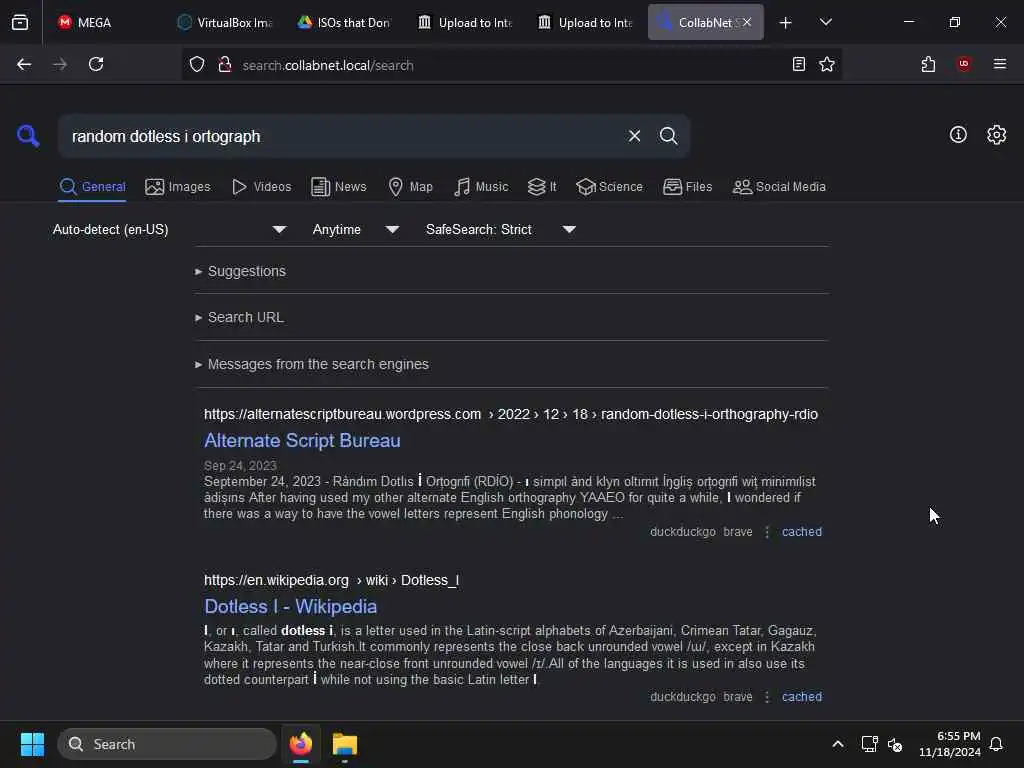Open the Anytime time range dropdown

tap(355, 229)
